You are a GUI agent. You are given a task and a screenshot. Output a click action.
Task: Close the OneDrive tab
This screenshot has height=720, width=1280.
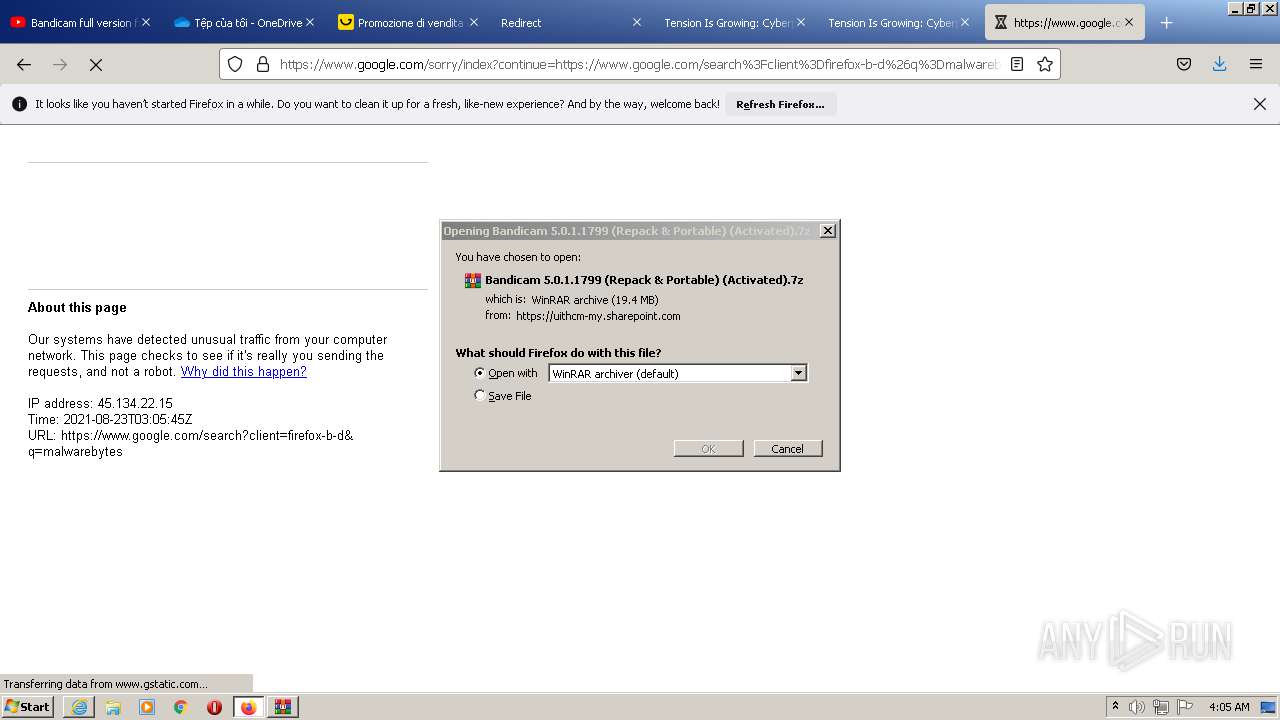(x=310, y=22)
